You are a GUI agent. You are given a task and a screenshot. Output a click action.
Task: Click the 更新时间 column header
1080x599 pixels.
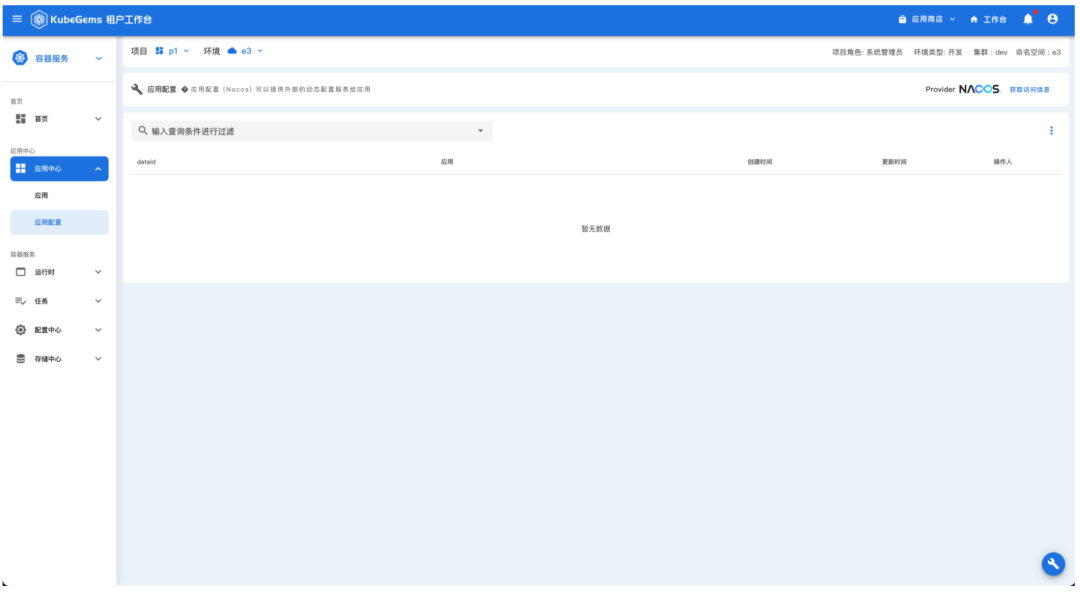pyautogui.click(x=894, y=162)
